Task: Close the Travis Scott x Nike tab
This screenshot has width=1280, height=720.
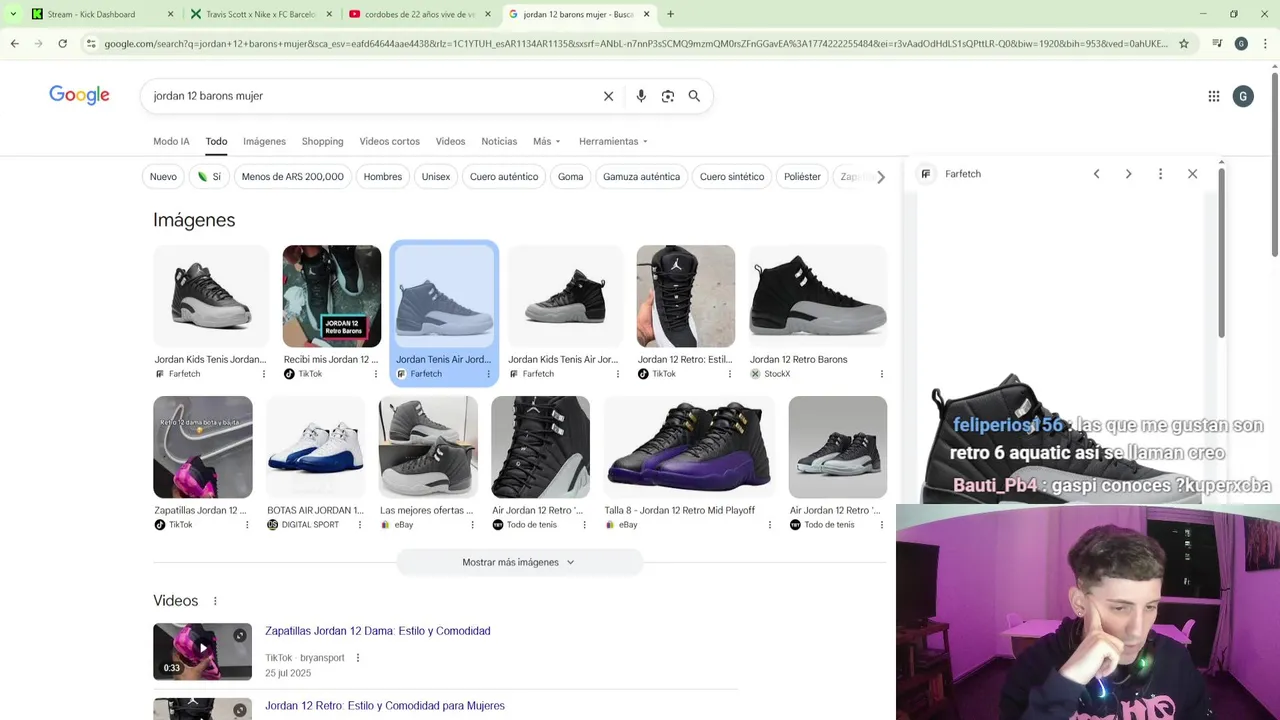Action: point(329,14)
